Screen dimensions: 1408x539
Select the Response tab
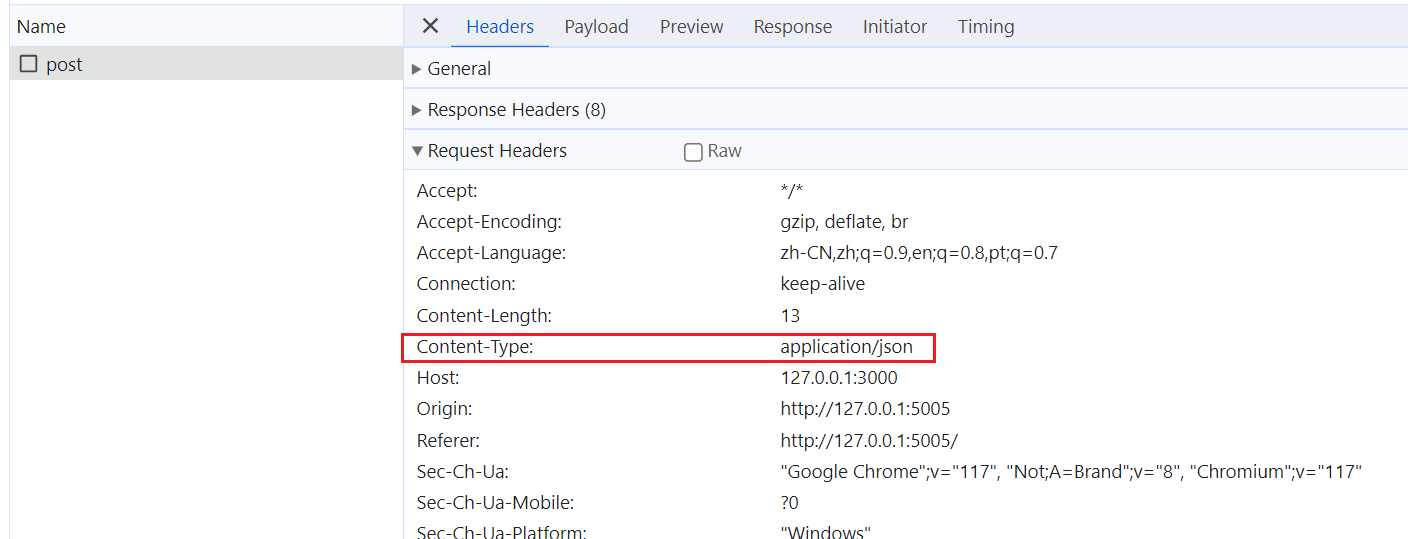click(x=792, y=27)
